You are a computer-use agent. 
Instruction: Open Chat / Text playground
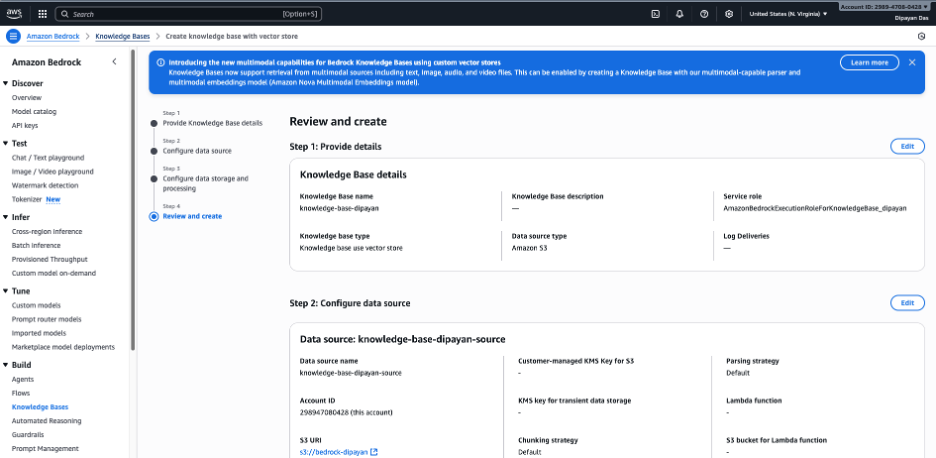(48, 158)
